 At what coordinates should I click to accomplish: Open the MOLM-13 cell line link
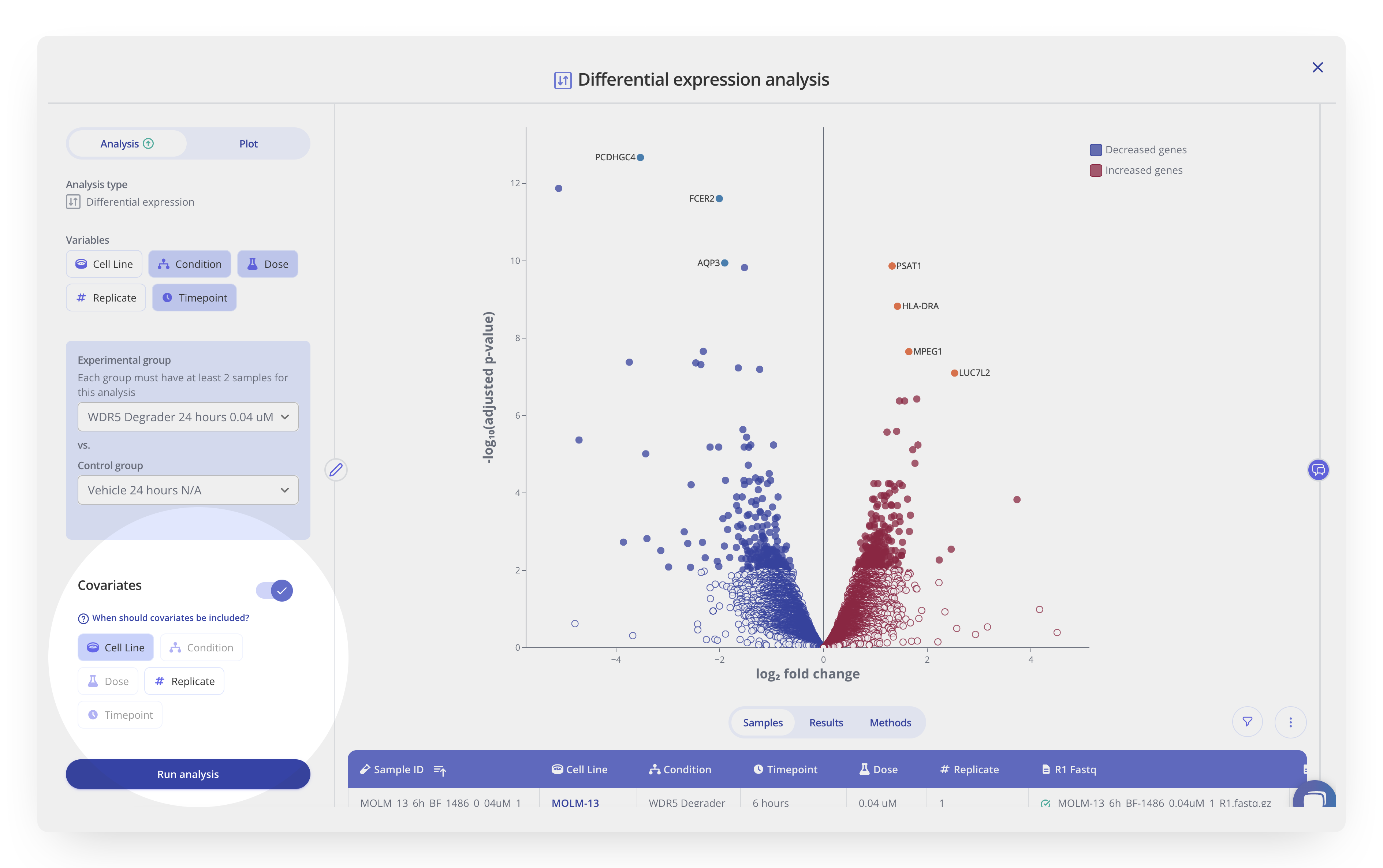(575, 802)
